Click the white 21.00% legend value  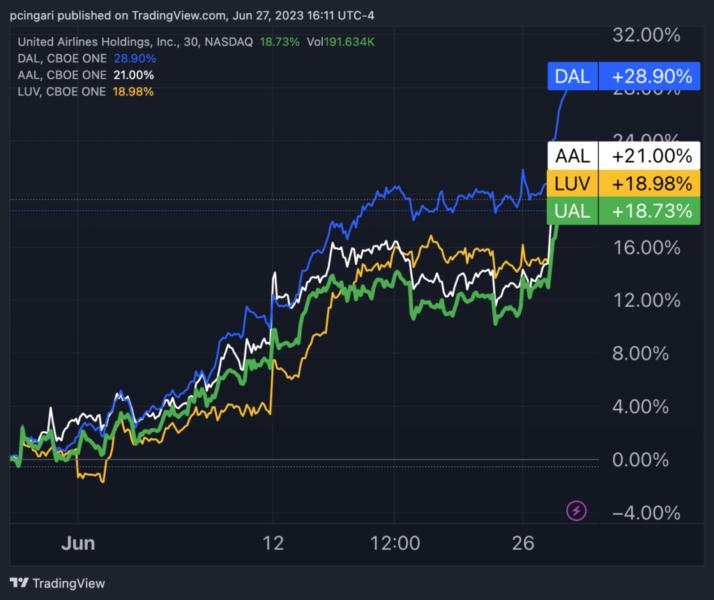[134, 75]
